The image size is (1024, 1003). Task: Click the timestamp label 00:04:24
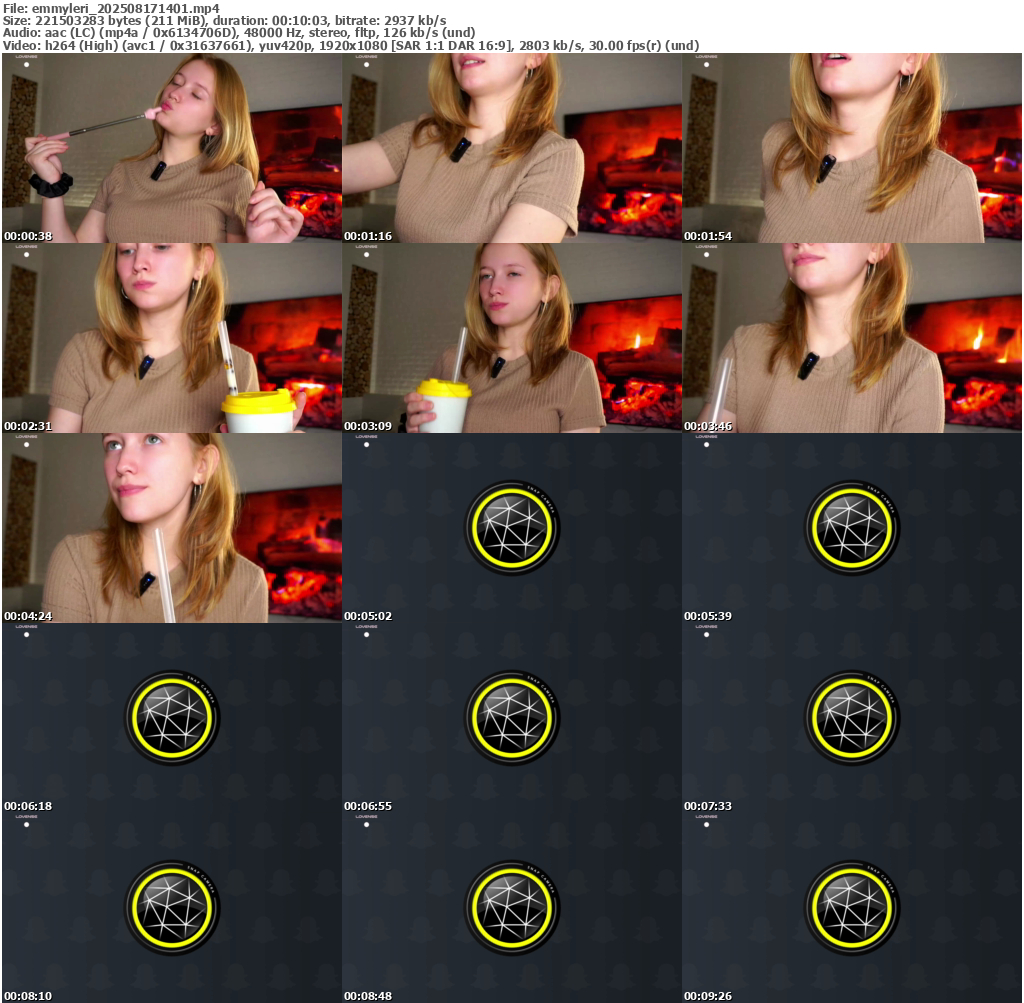coord(28,616)
